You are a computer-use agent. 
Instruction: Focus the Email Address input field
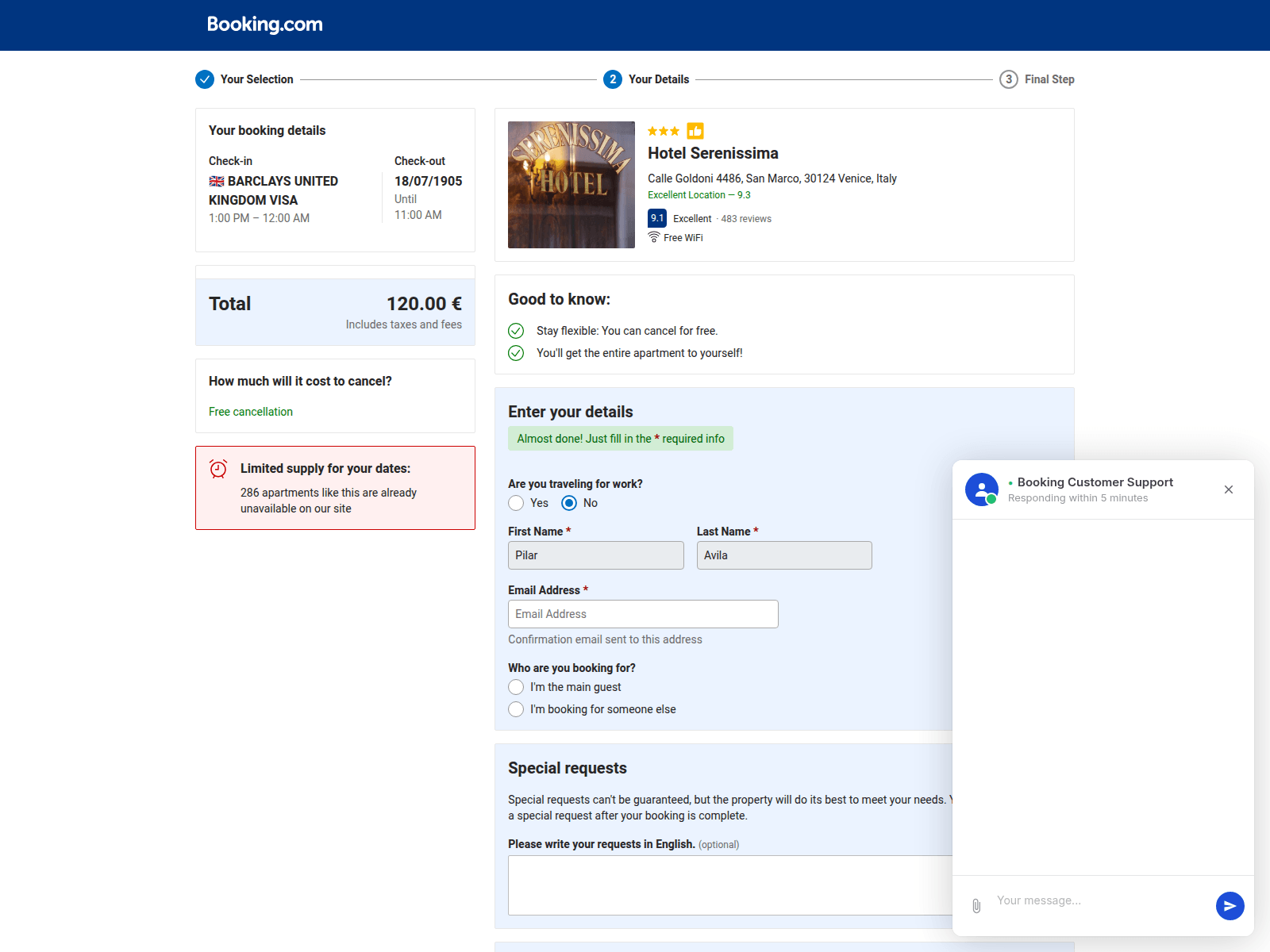[643, 614]
